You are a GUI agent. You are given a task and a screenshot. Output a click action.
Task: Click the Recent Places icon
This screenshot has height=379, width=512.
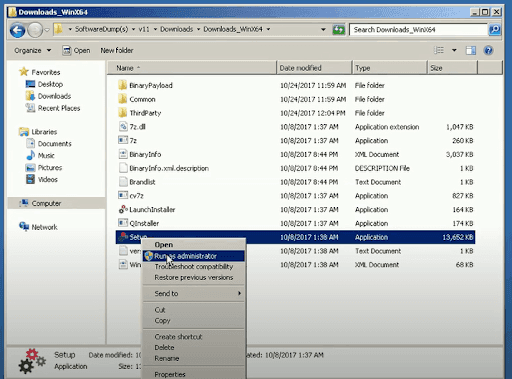(30, 108)
